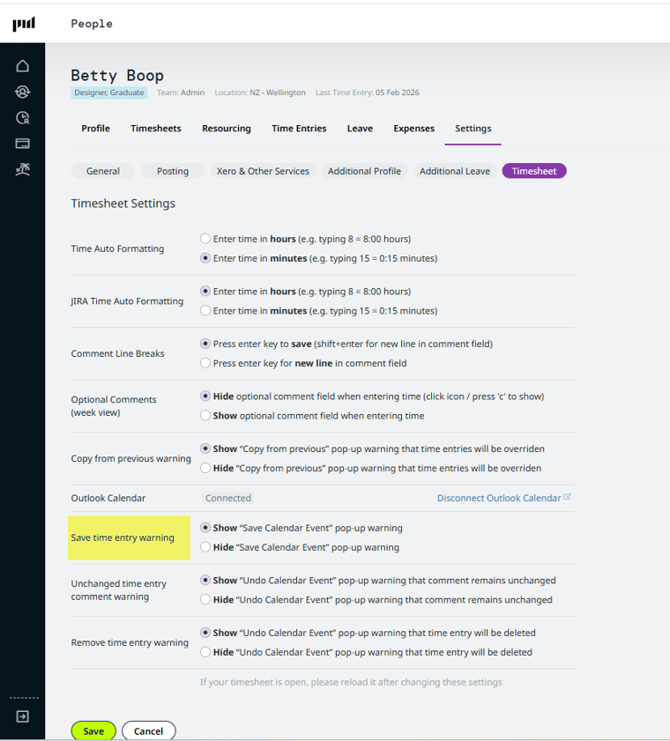
Task: Click the Save button
Action: (x=93, y=731)
